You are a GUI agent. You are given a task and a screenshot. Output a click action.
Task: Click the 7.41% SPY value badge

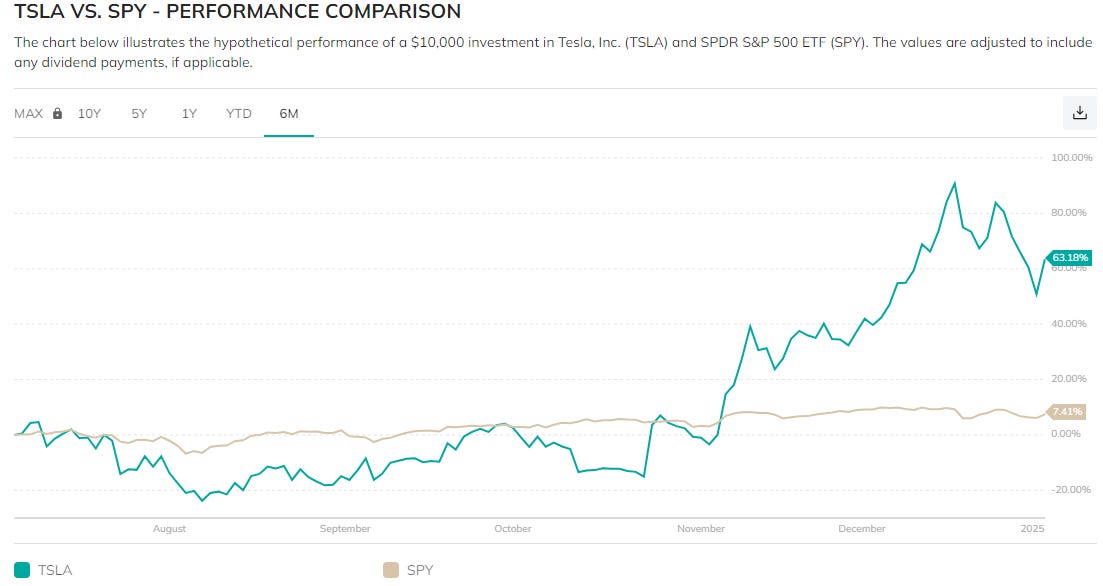pos(1067,412)
